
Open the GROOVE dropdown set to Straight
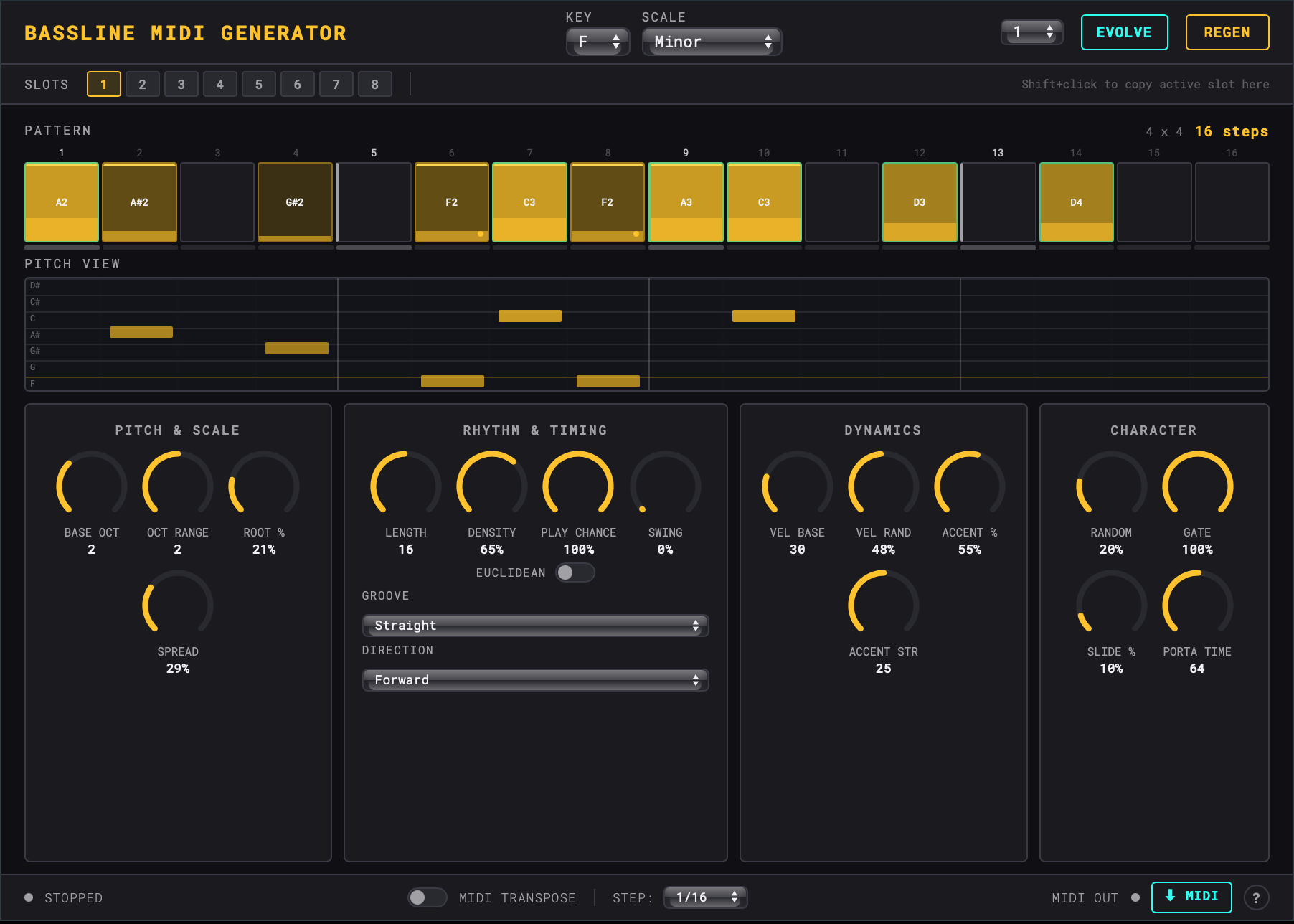click(x=534, y=625)
